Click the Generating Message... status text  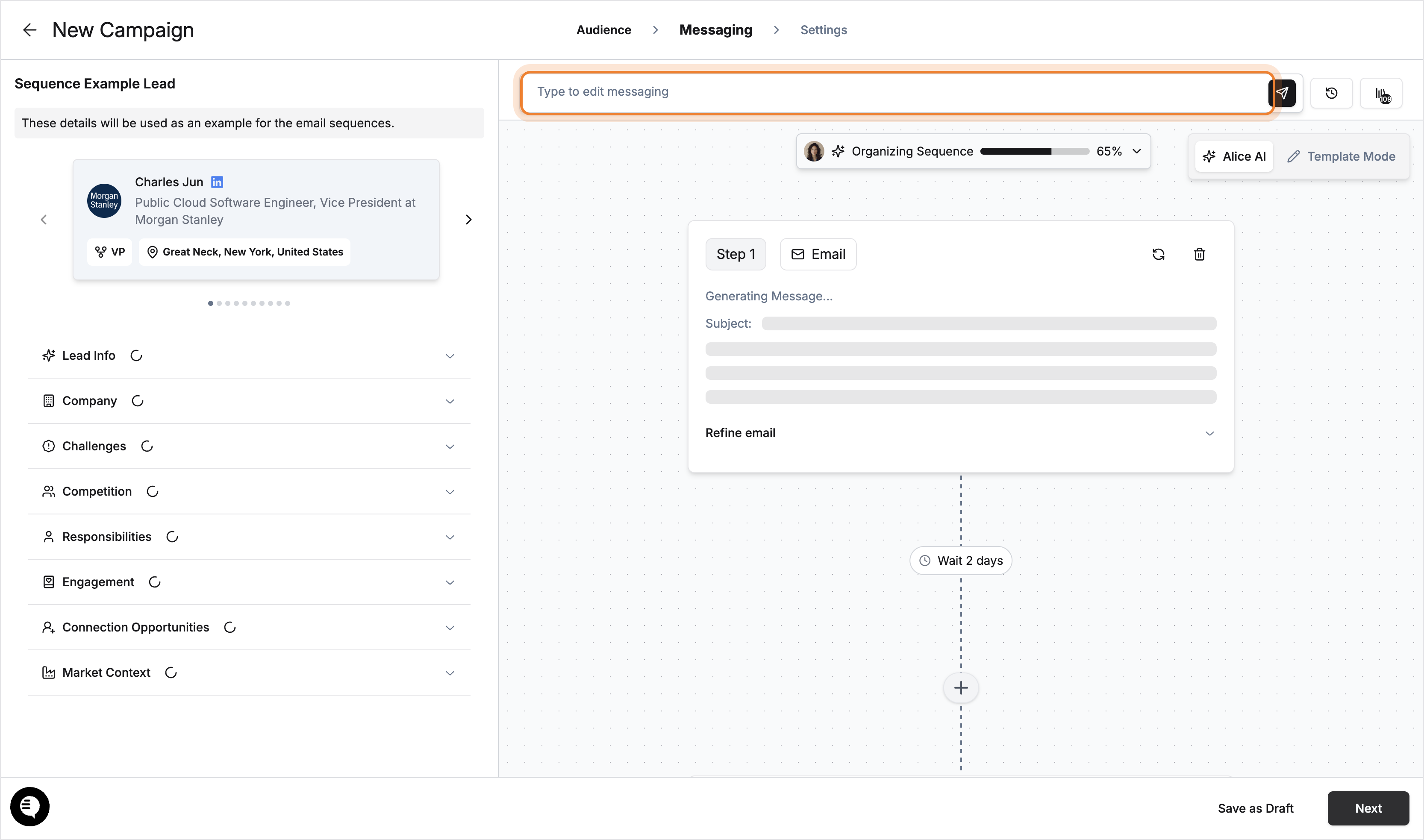click(x=769, y=296)
